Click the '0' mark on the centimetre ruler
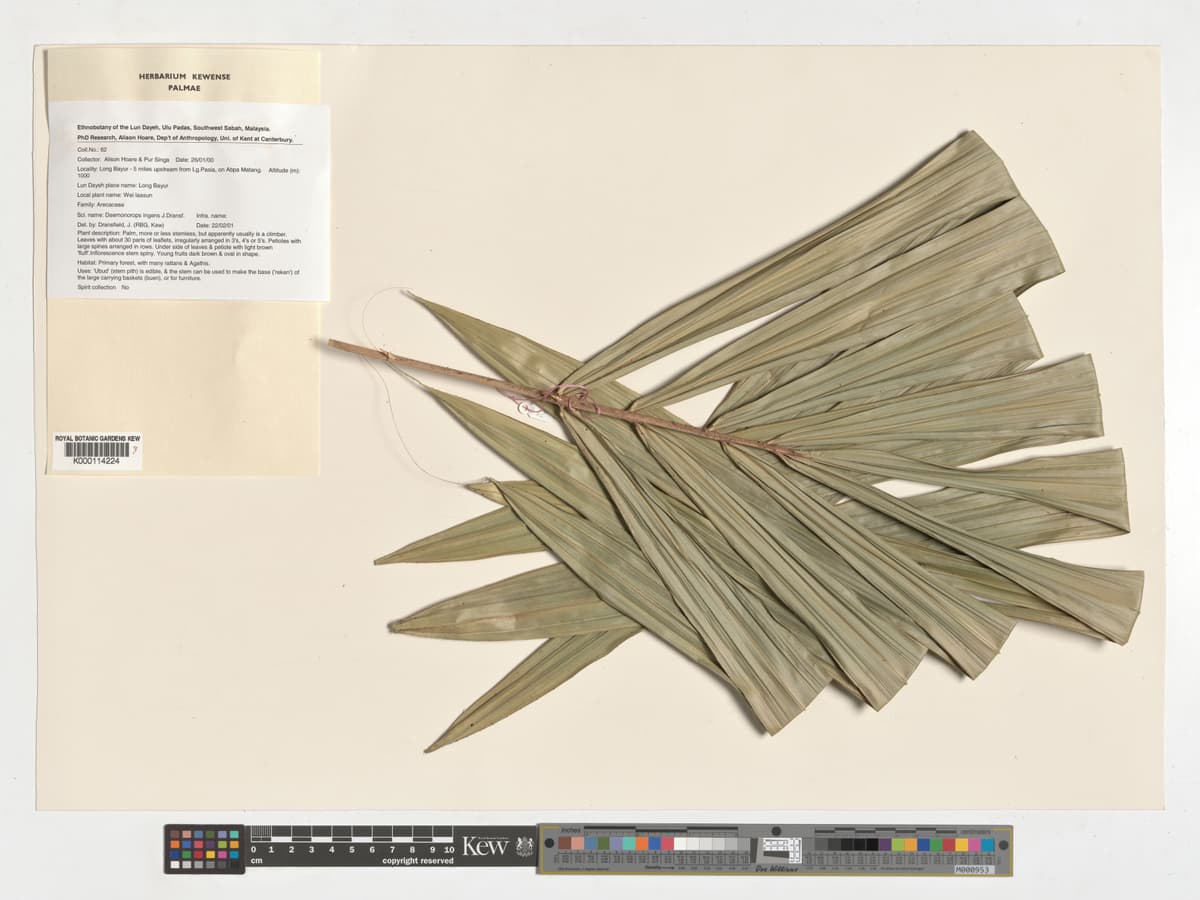This screenshot has width=1200, height=900. [253, 850]
